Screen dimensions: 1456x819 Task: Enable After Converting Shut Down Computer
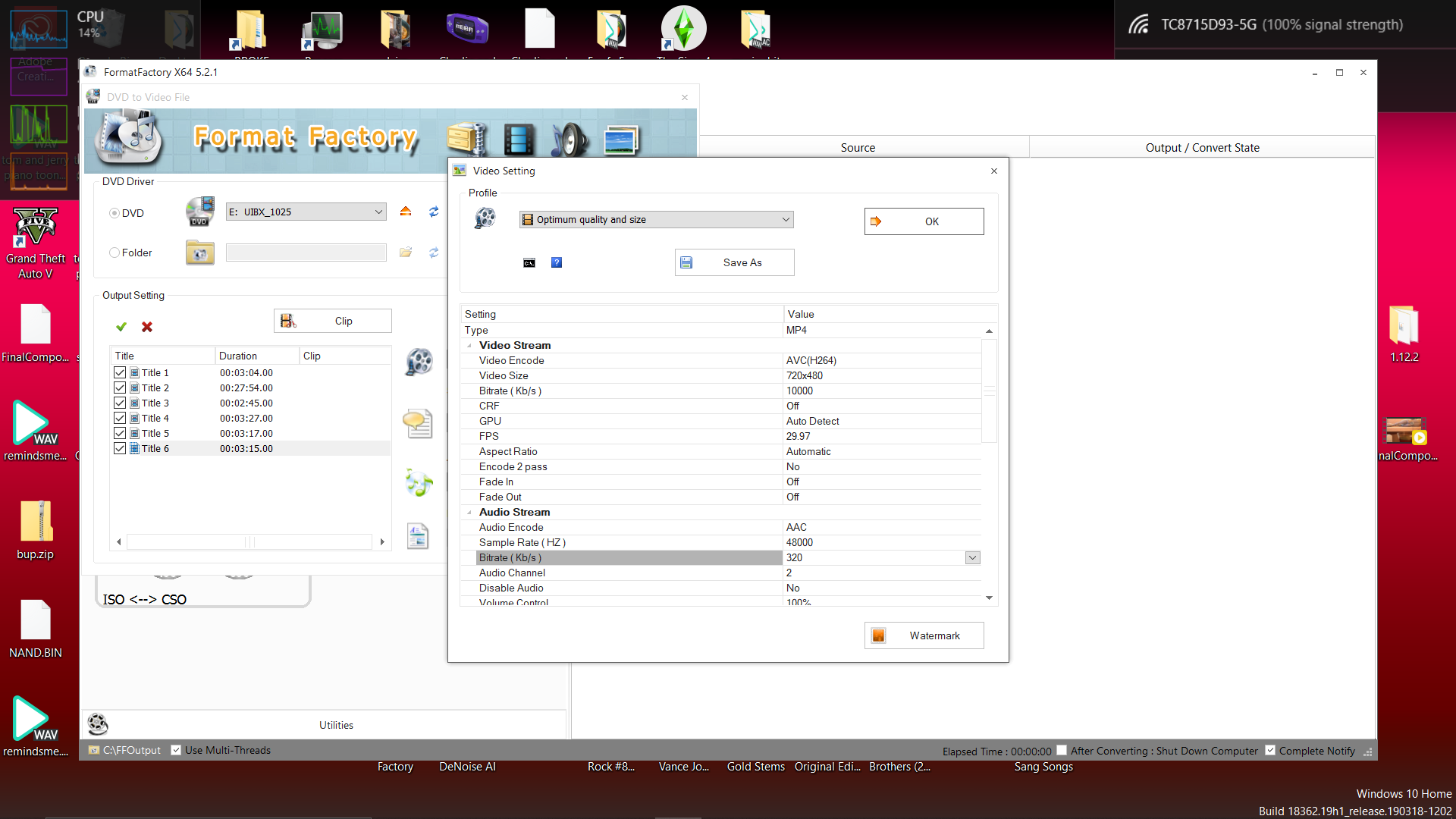click(1062, 750)
